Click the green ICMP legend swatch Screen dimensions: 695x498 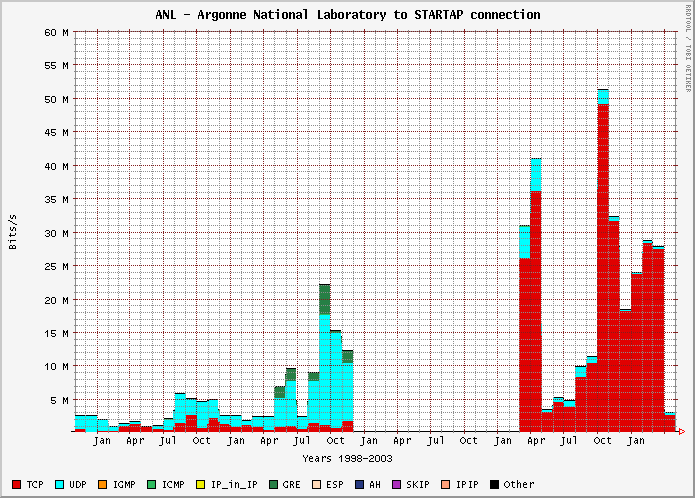click(x=152, y=484)
